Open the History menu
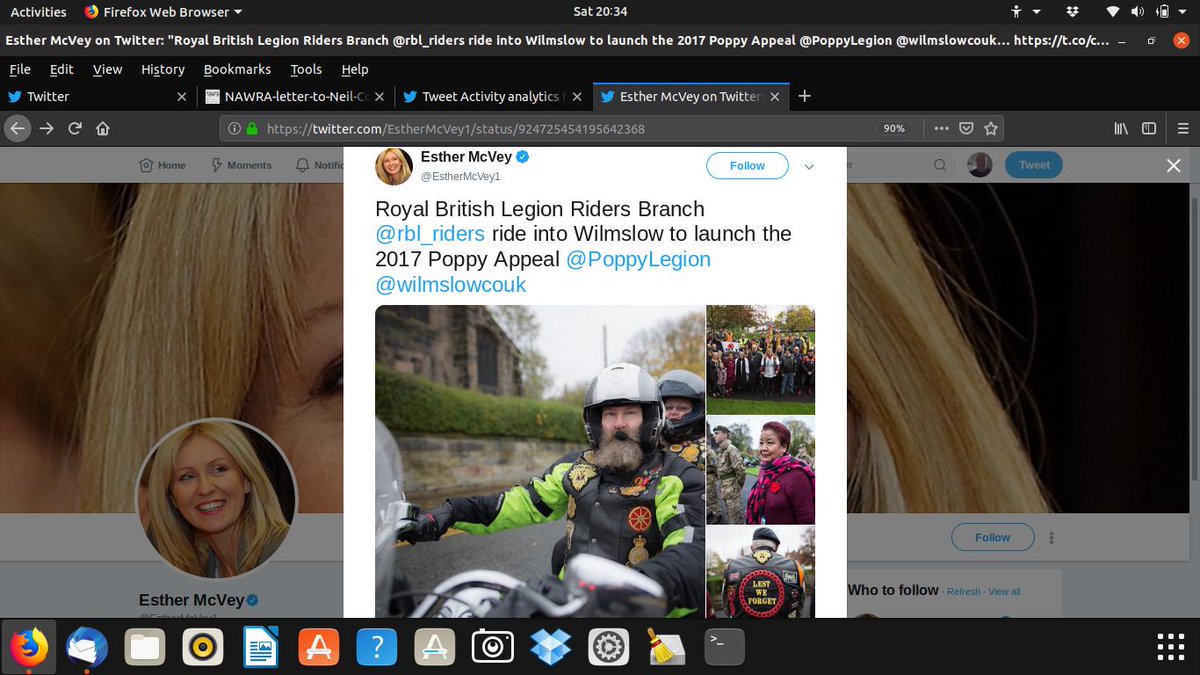This screenshot has width=1200, height=675. (163, 69)
